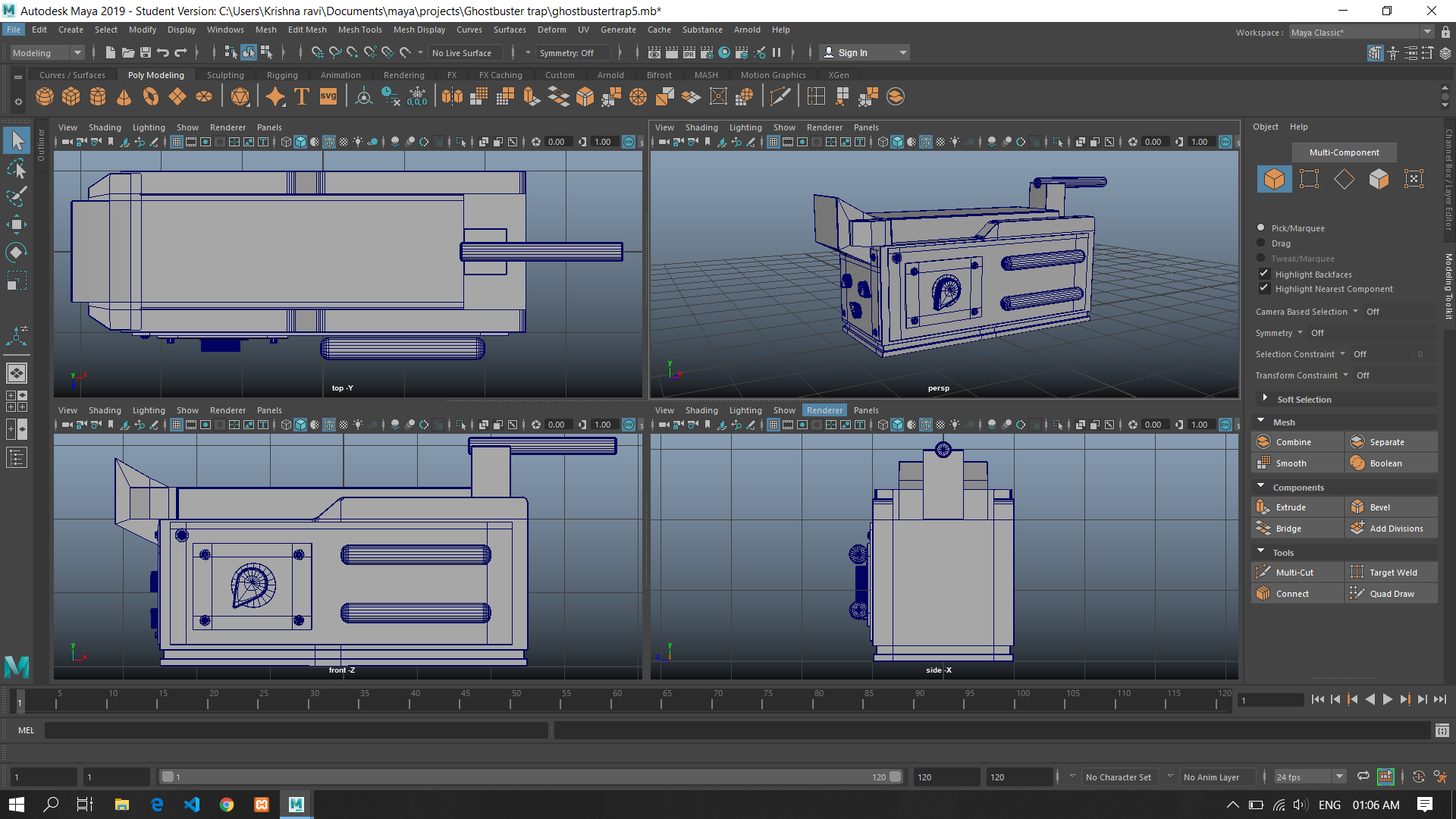The image size is (1456, 819).
Task: Click frame 60 on the time slider
Action: coord(617,700)
